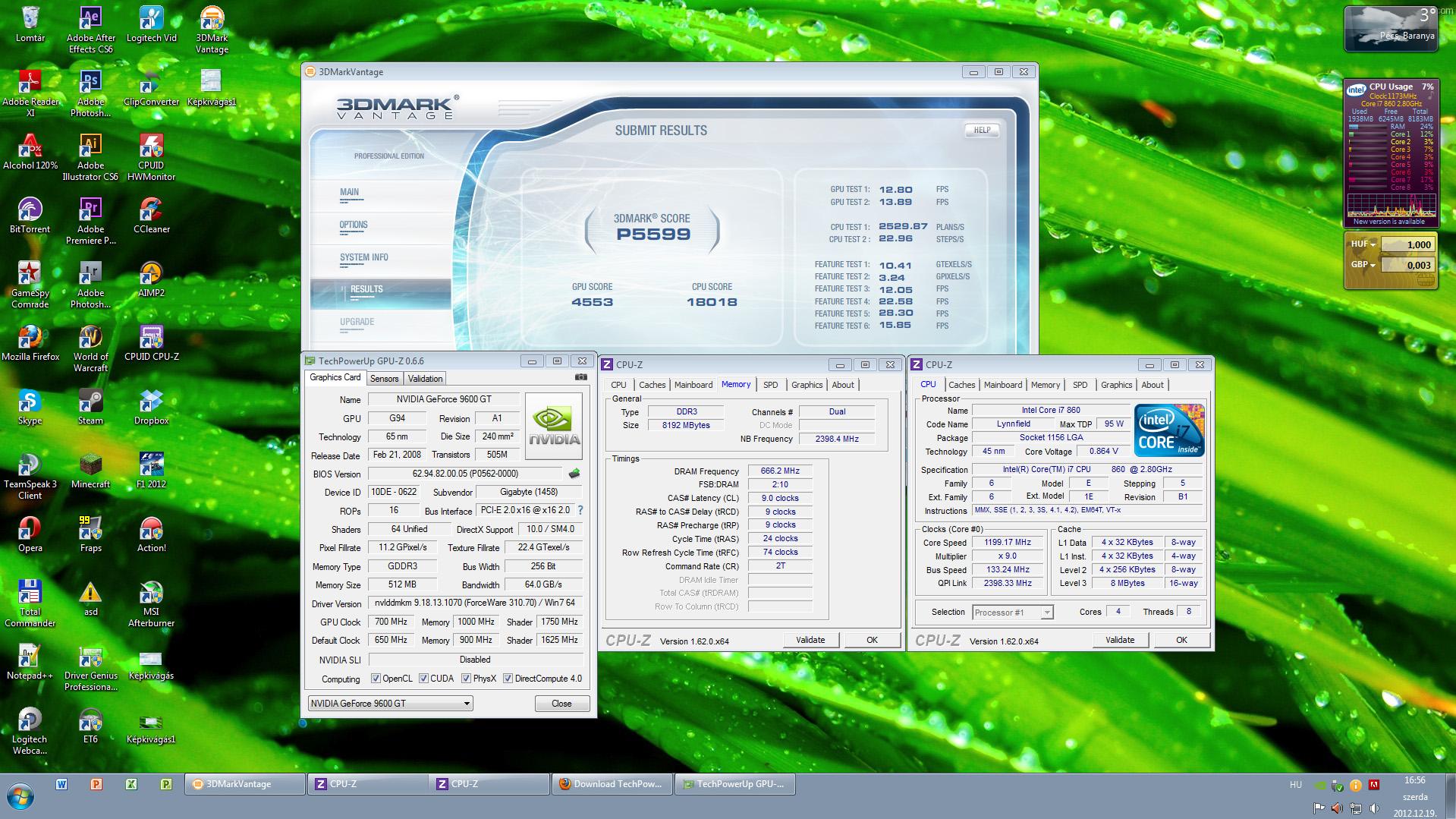Click the NVIDIA logo in GPU-Z
This screenshot has height=819, width=1456.
pyautogui.click(x=554, y=426)
